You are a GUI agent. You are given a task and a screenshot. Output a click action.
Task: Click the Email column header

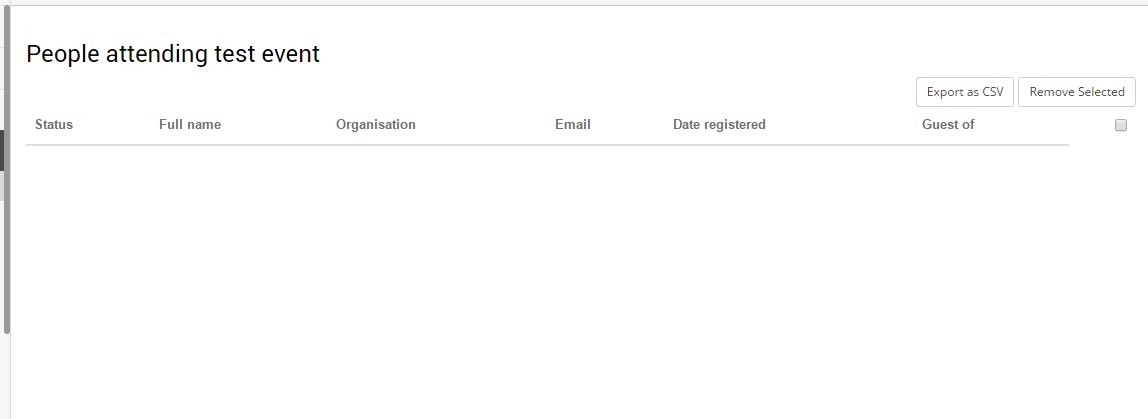pyautogui.click(x=573, y=125)
